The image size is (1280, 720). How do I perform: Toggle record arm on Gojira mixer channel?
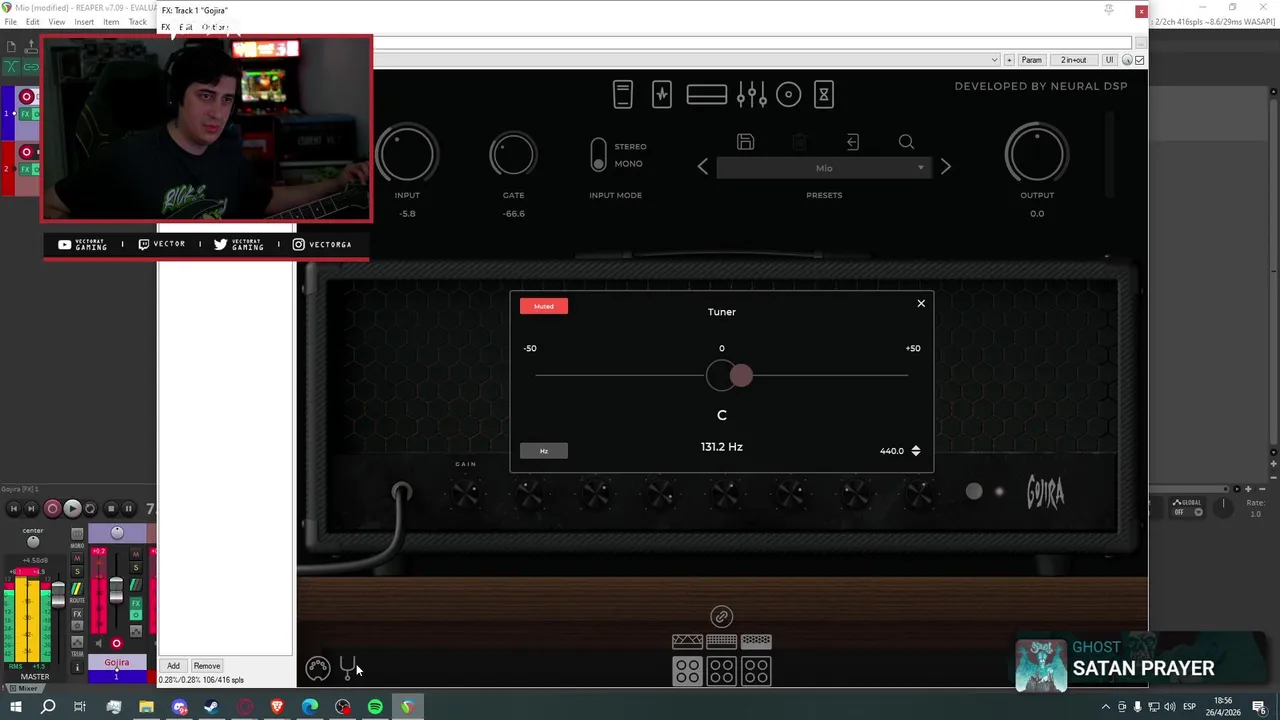[117, 643]
